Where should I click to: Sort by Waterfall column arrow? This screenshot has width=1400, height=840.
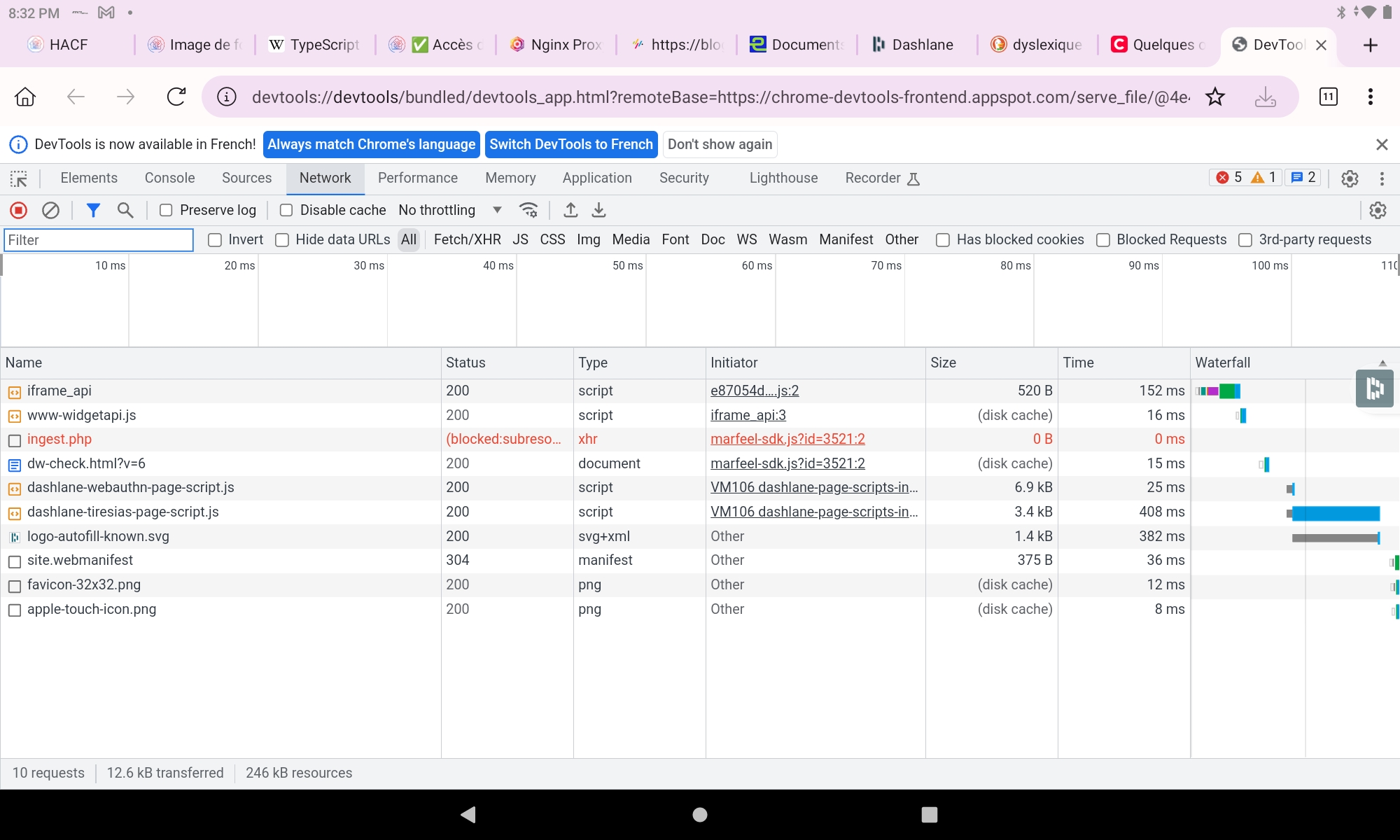[1382, 363]
